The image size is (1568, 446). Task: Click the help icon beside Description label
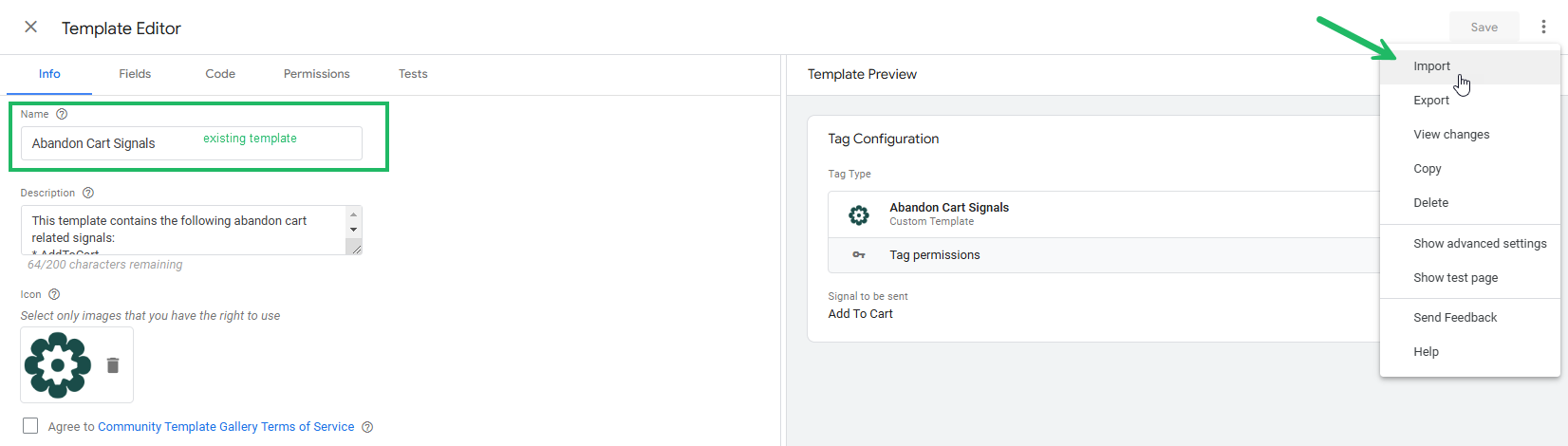tap(88, 193)
